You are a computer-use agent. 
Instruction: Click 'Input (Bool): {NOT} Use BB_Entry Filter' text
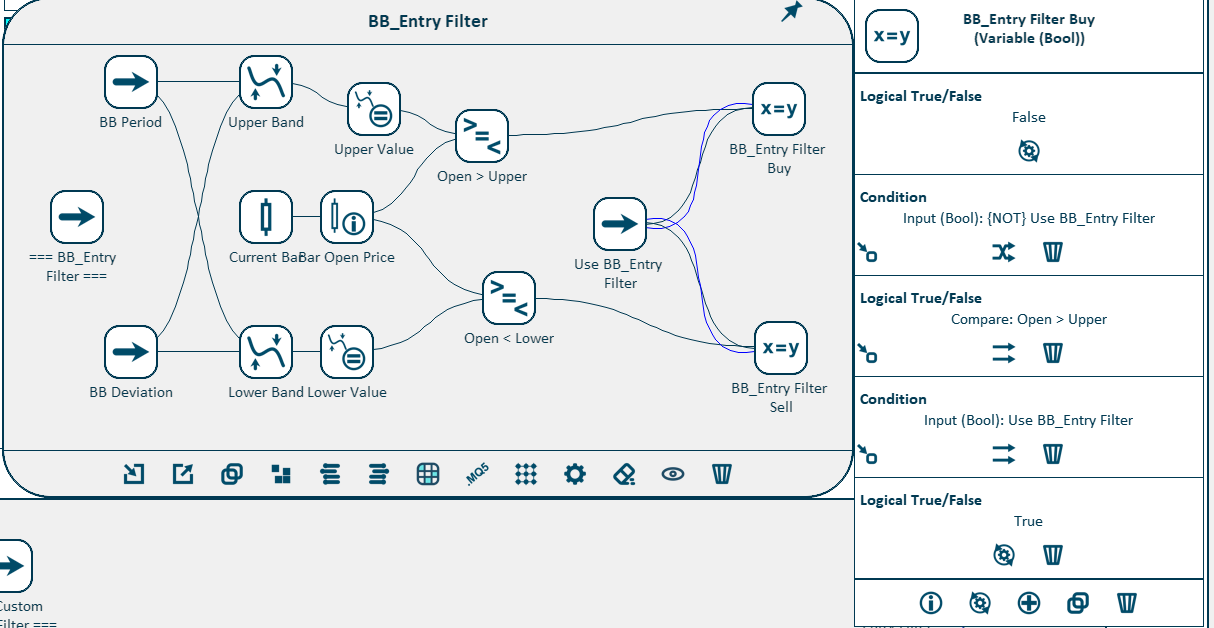[1028, 218]
